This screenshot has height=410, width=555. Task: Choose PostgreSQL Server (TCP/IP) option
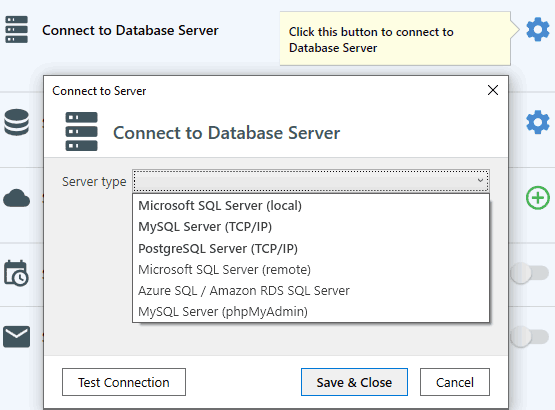[311, 249]
